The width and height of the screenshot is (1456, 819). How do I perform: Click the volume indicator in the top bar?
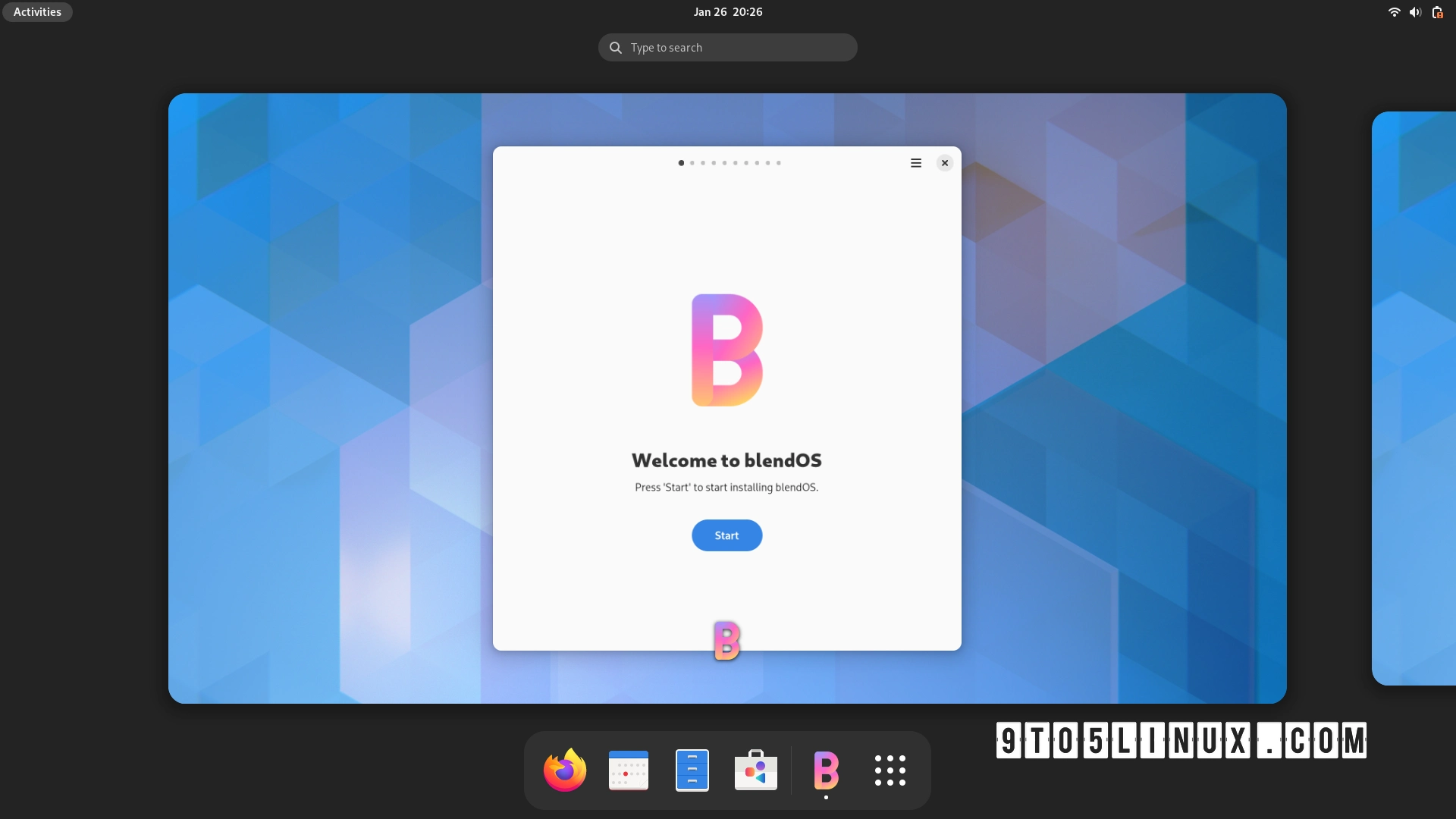[x=1415, y=12]
